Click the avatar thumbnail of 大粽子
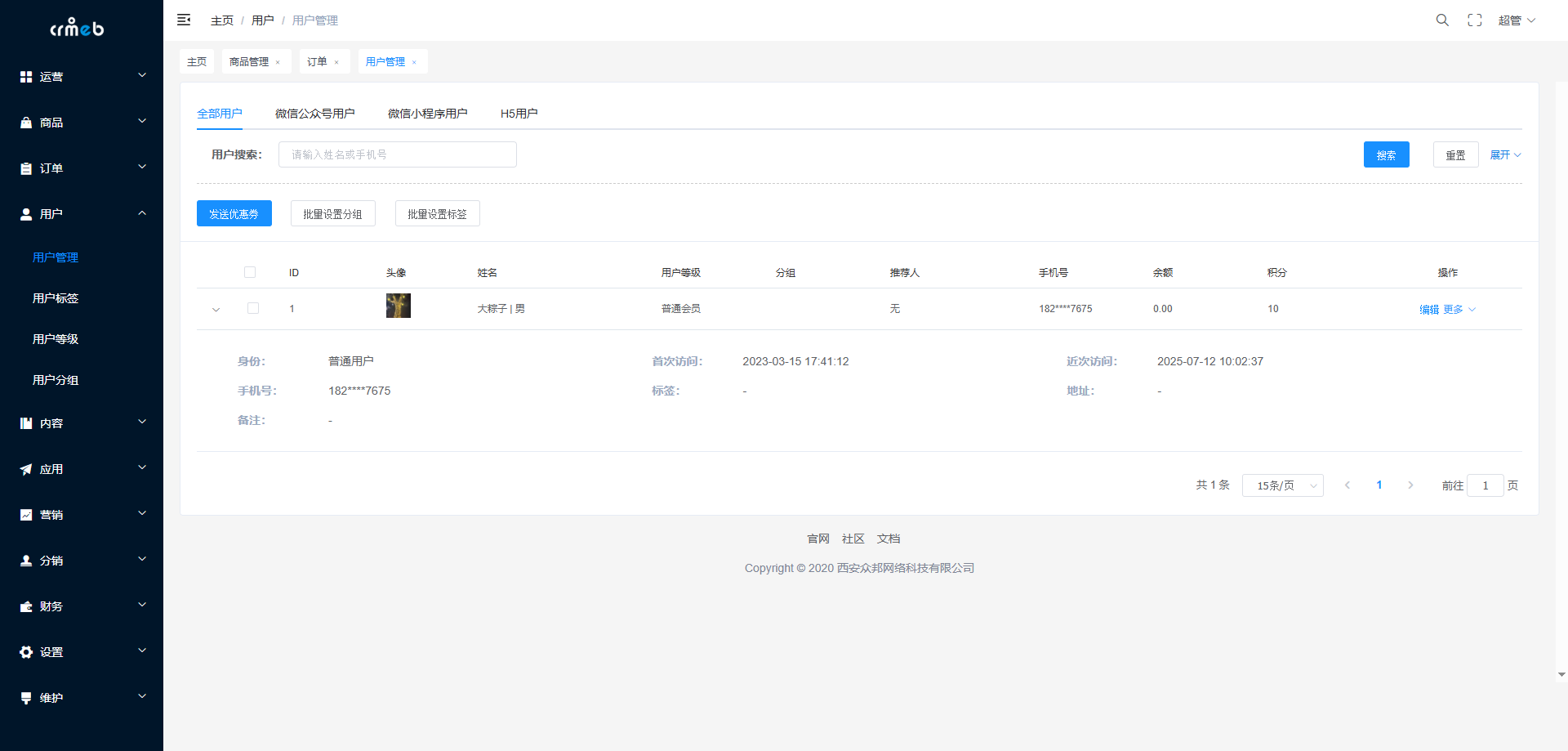 [x=398, y=306]
